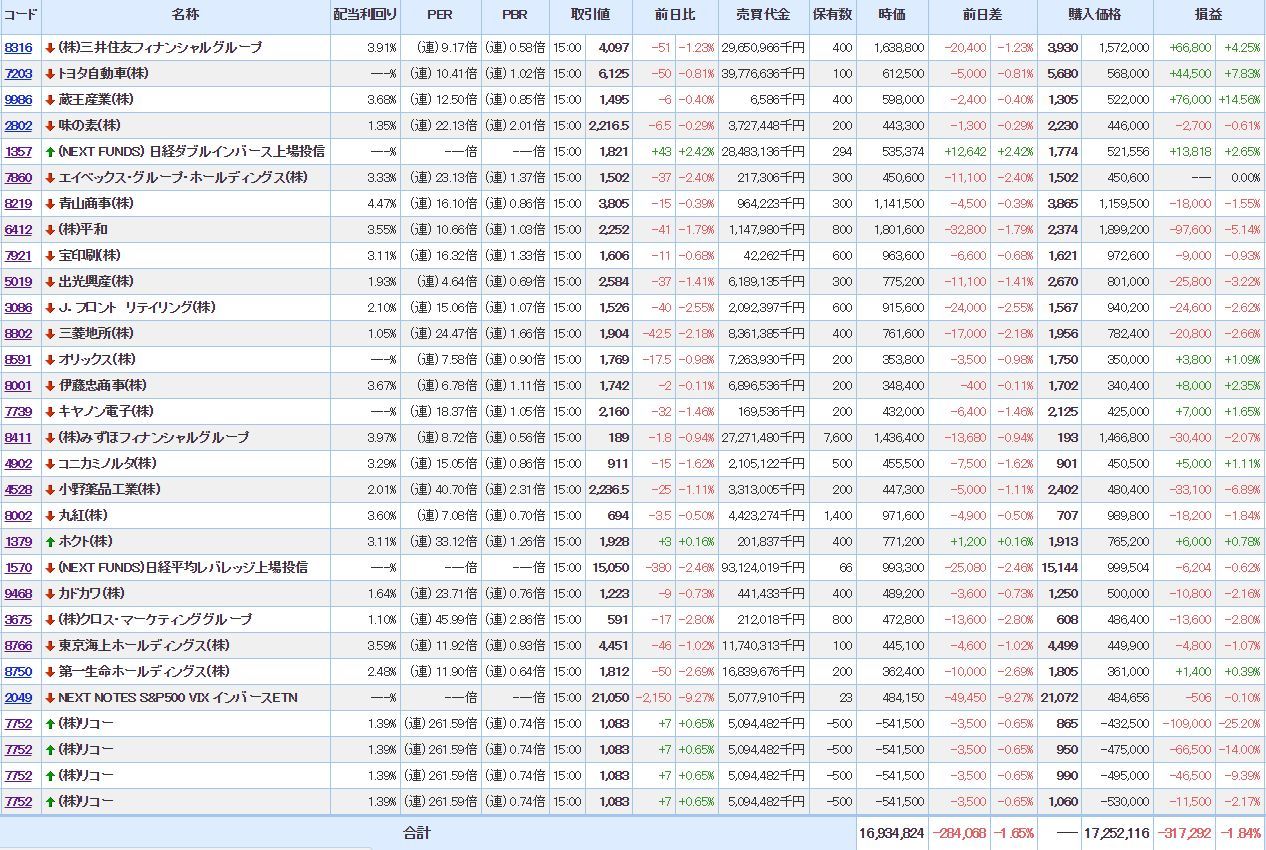Select the 4528 小野薬品工業 code link
Image resolution: width=1266 pixels, height=850 pixels.
tap(18, 490)
